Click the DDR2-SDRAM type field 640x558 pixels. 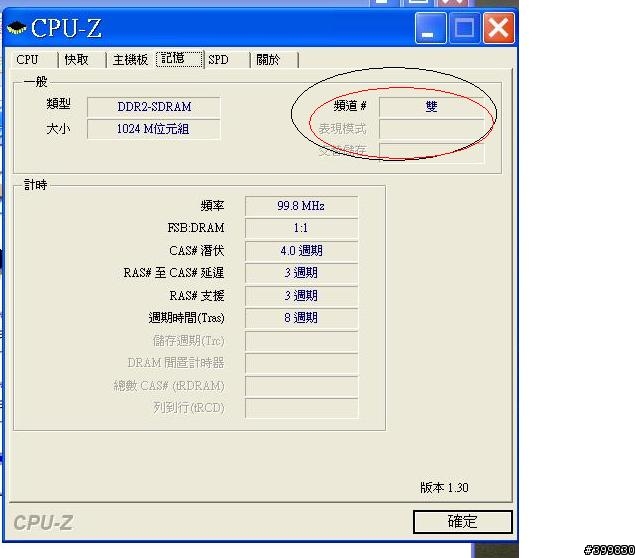(154, 107)
